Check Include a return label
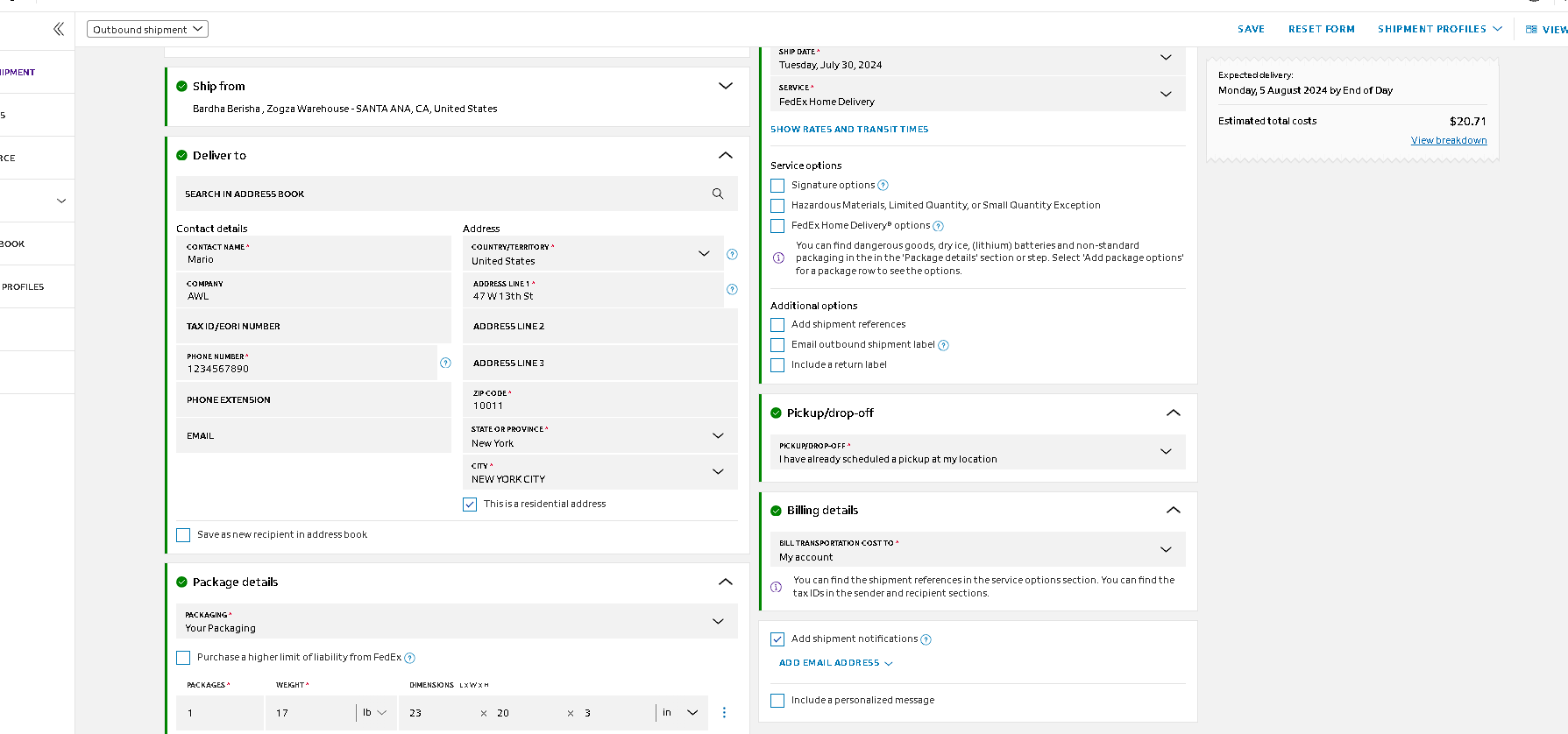 [x=777, y=365]
